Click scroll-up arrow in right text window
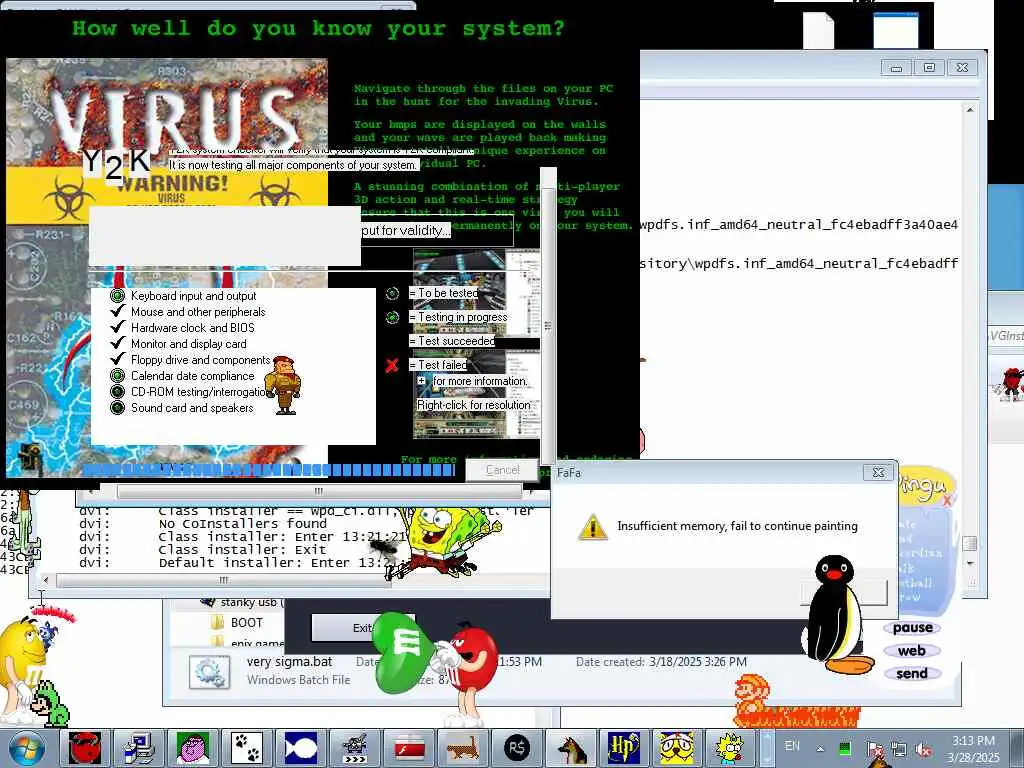The height and width of the screenshot is (768, 1024). tap(970, 110)
